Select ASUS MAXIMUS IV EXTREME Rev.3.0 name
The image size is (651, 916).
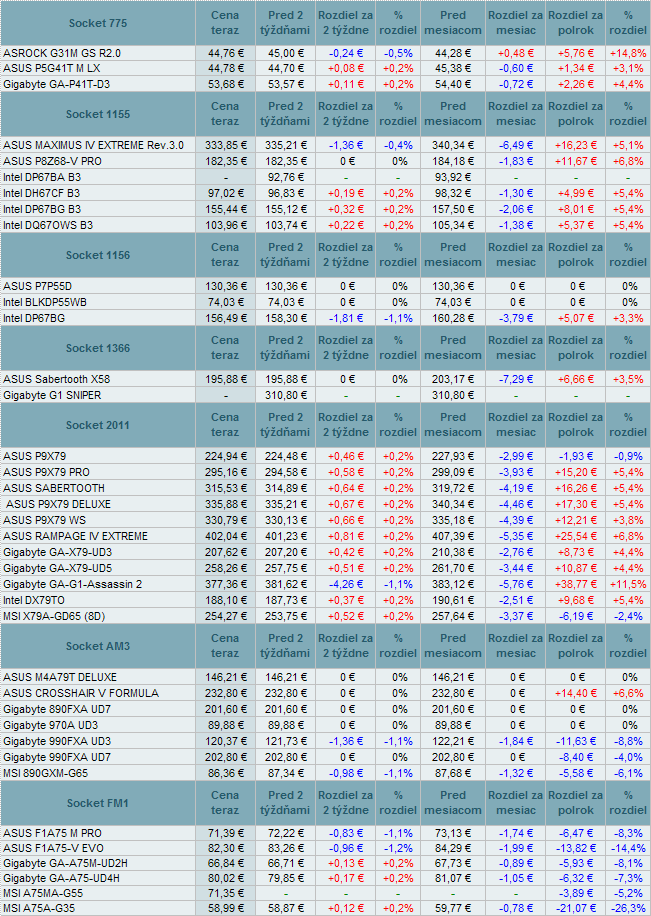click(94, 145)
